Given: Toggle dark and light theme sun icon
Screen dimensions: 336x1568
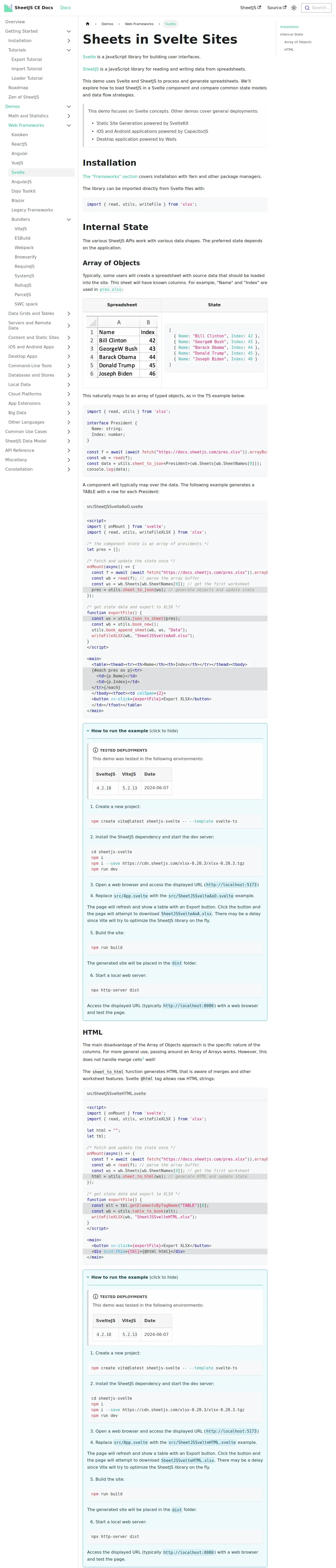Looking at the screenshot, I should [x=294, y=8].
